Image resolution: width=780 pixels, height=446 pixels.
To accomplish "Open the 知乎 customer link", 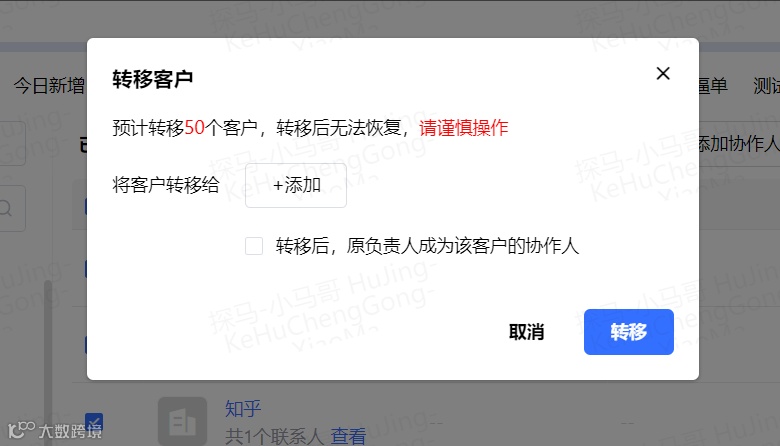I will click(x=243, y=409).
